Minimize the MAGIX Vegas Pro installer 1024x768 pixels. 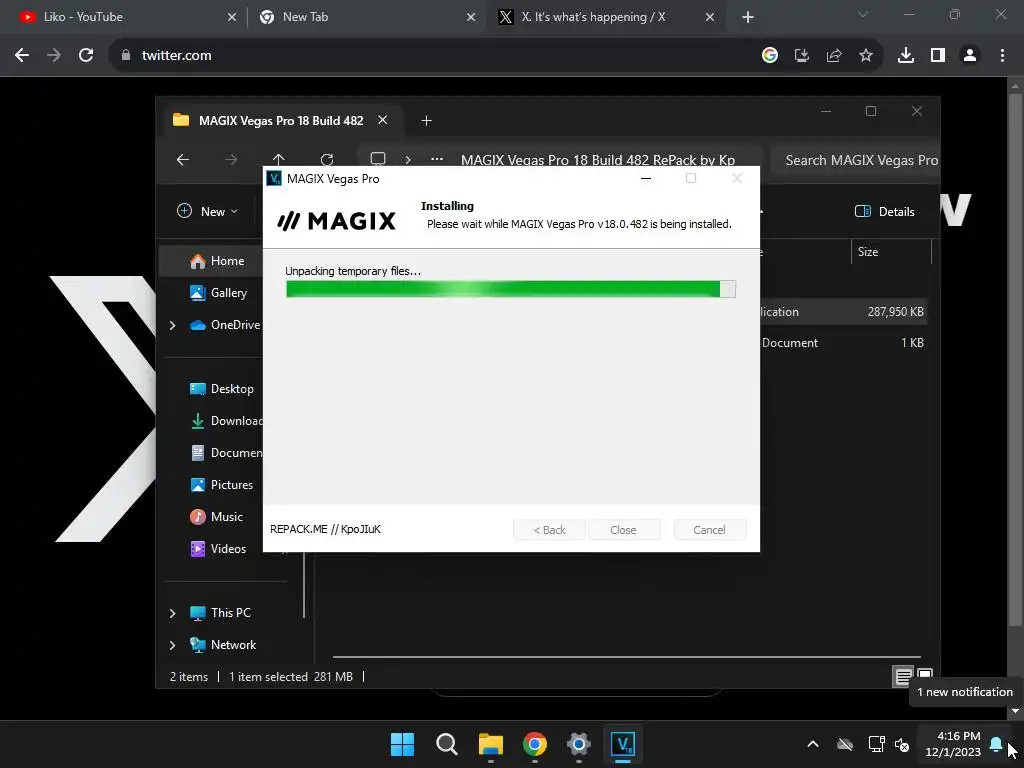646,178
